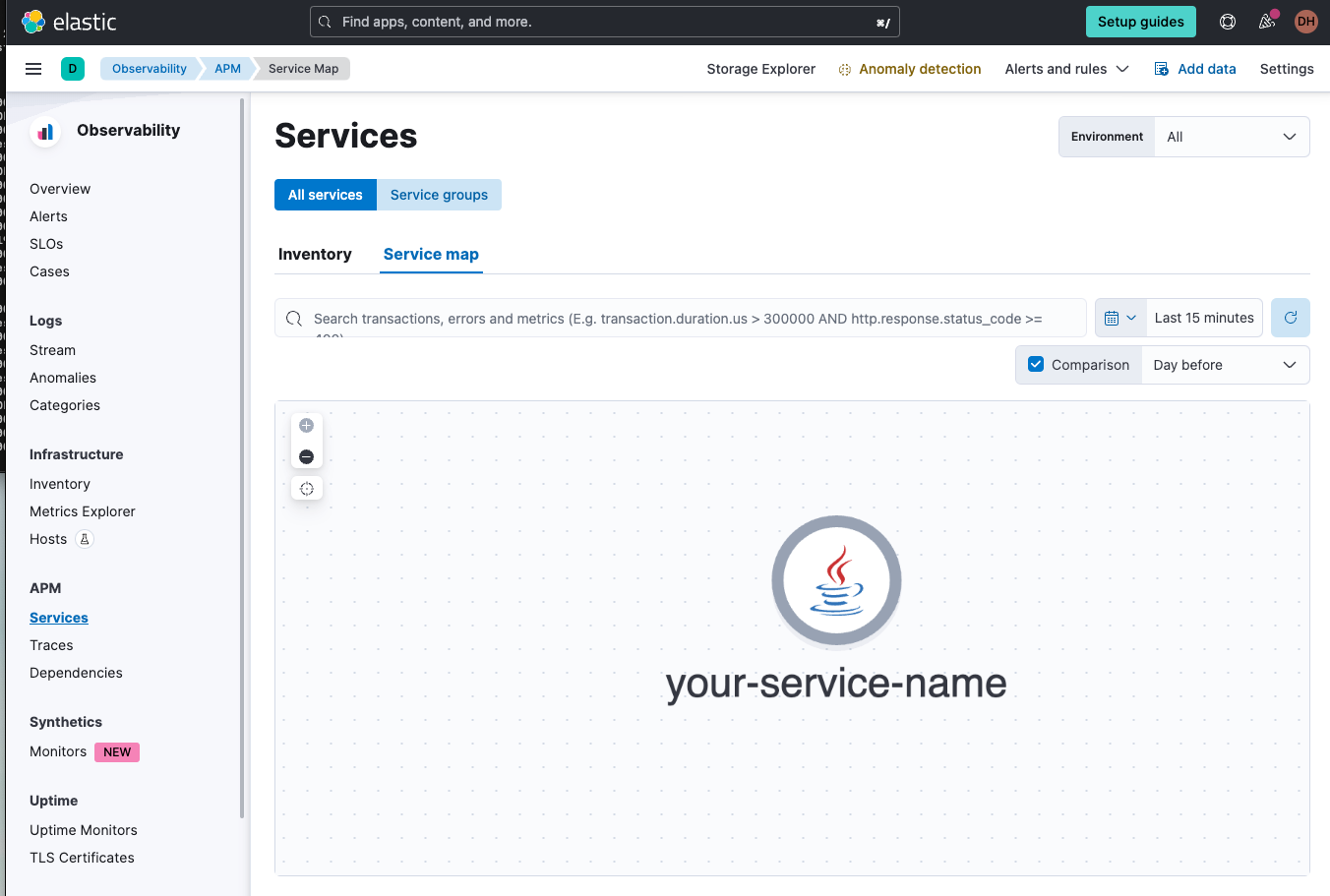Open the notifications bell

click(1266, 21)
